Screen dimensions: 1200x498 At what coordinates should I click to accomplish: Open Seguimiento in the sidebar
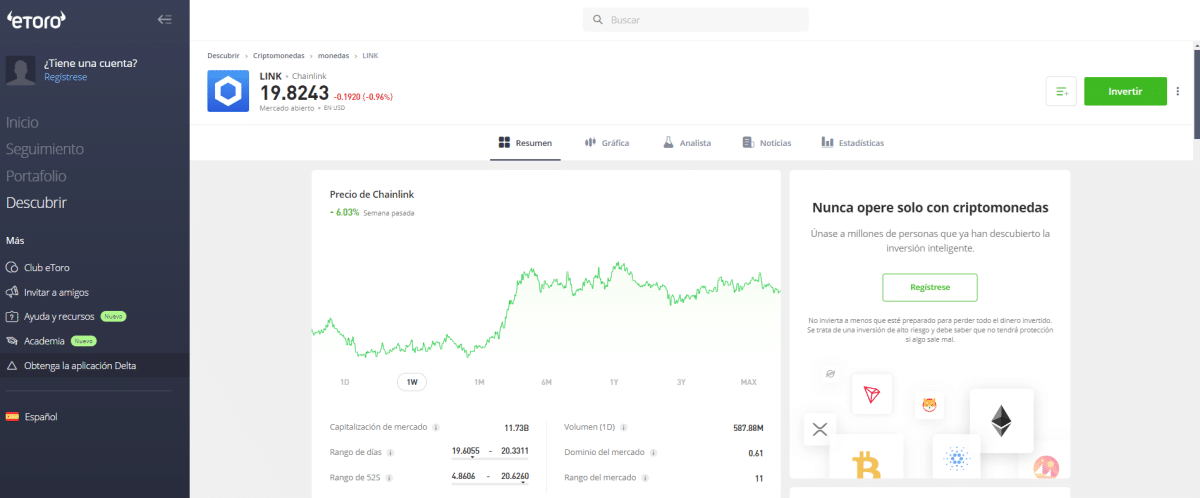[x=45, y=149]
